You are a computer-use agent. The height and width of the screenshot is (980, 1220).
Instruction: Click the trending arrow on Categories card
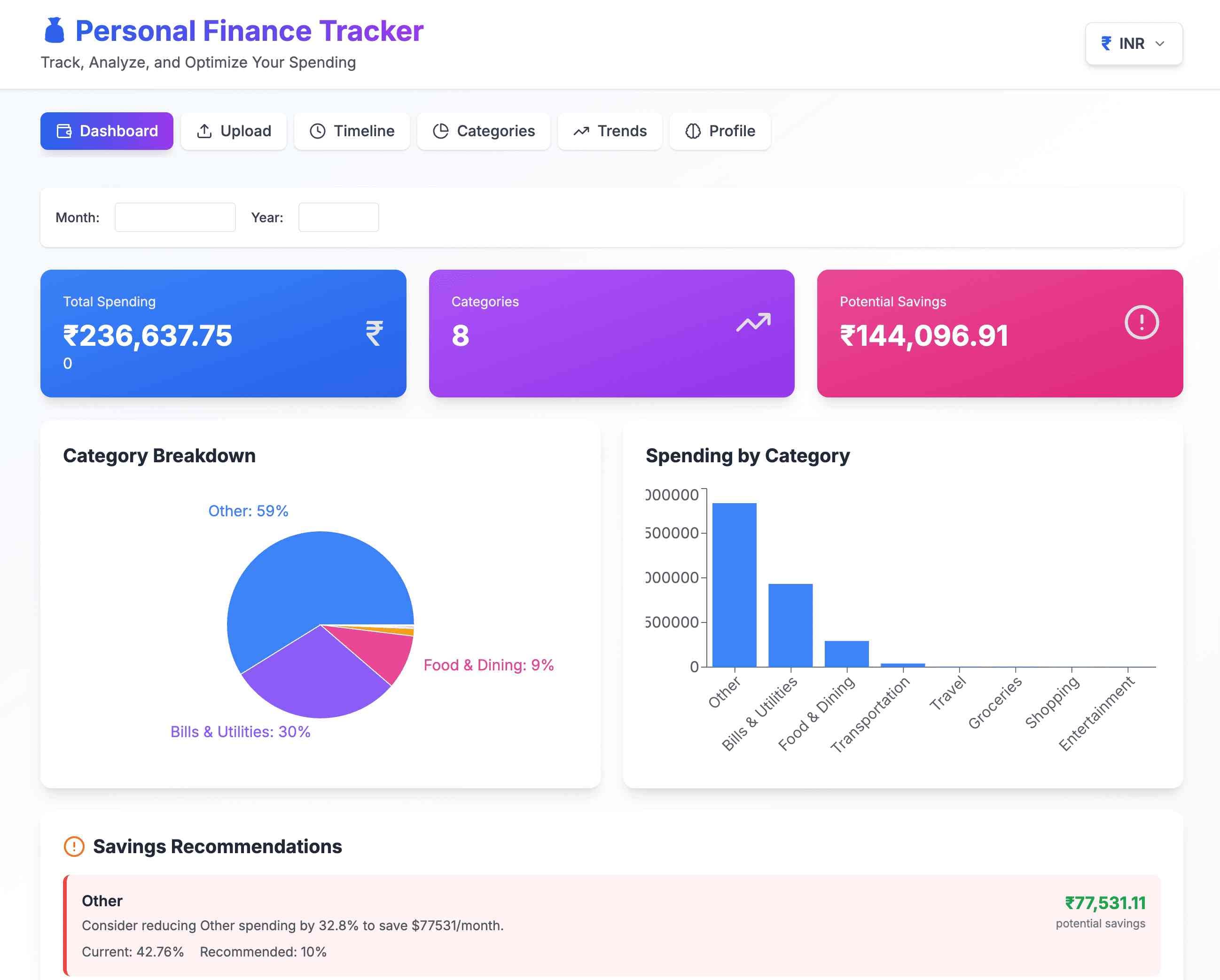coord(754,323)
